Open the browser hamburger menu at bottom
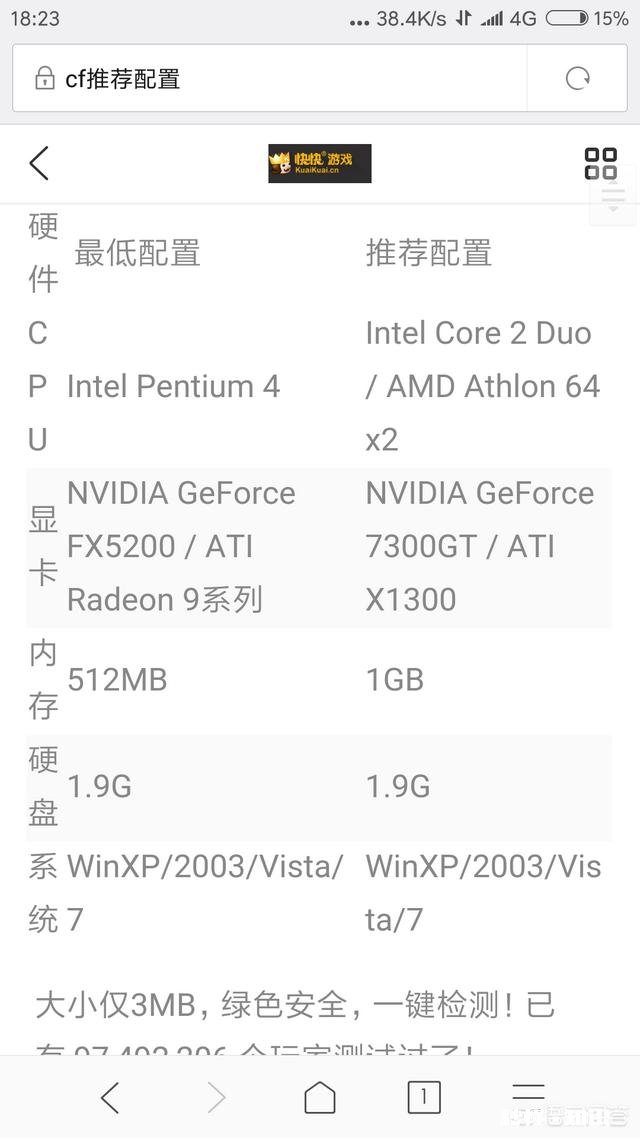Viewport: 640px width, 1138px height. [527, 1095]
